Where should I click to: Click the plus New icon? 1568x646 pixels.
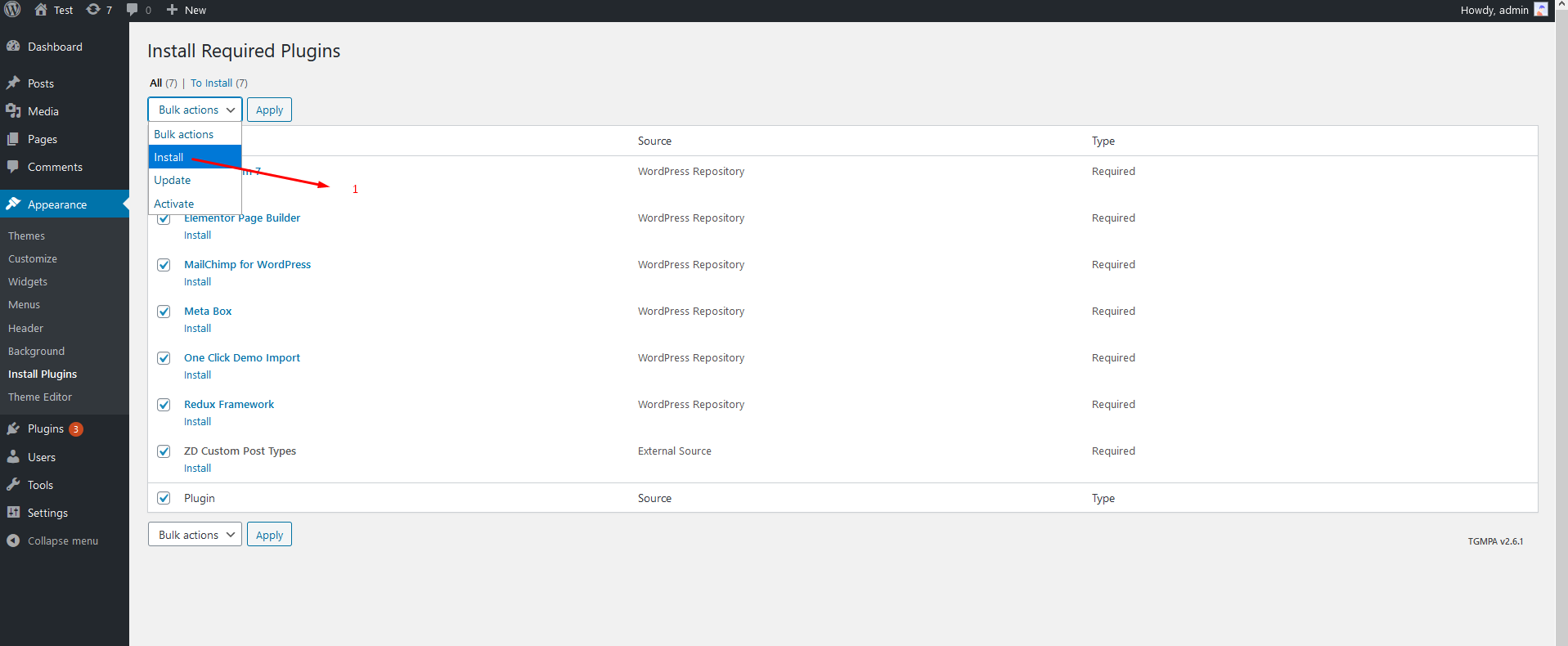click(172, 10)
